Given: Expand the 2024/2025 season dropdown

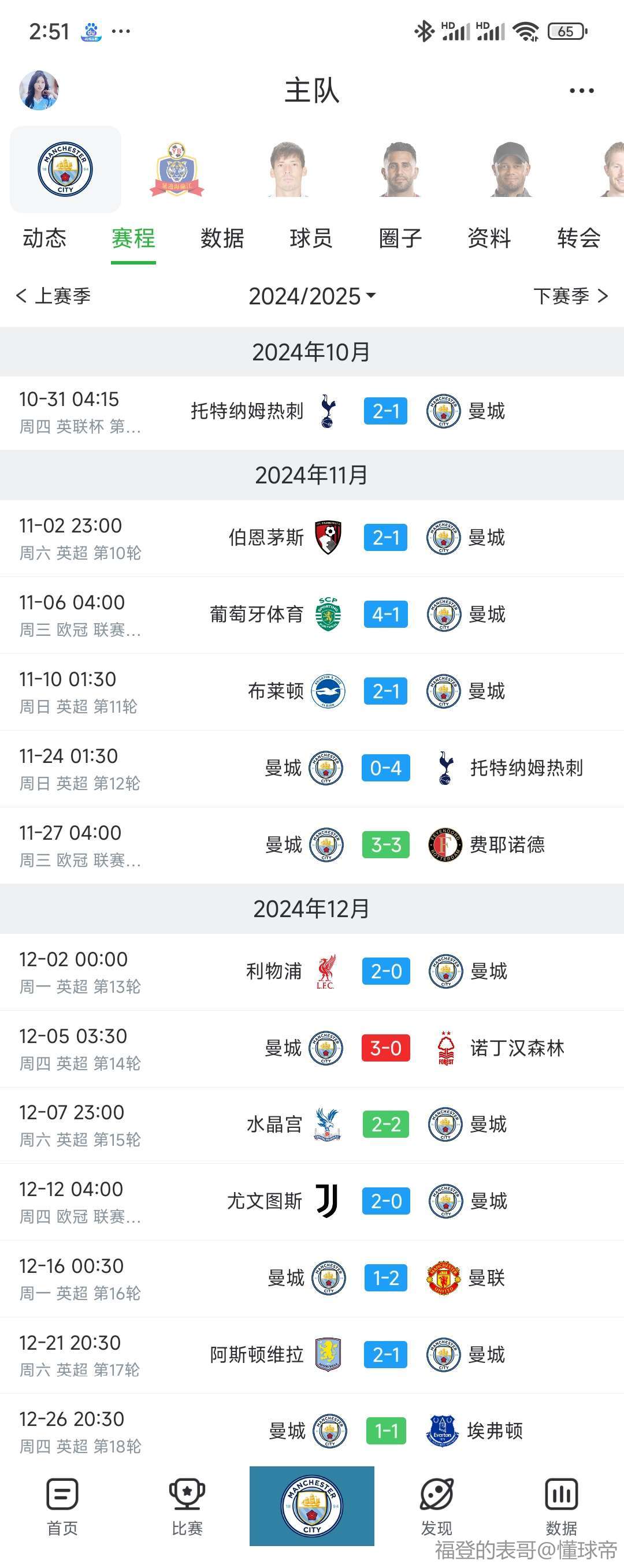Looking at the screenshot, I should coord(311,296).
